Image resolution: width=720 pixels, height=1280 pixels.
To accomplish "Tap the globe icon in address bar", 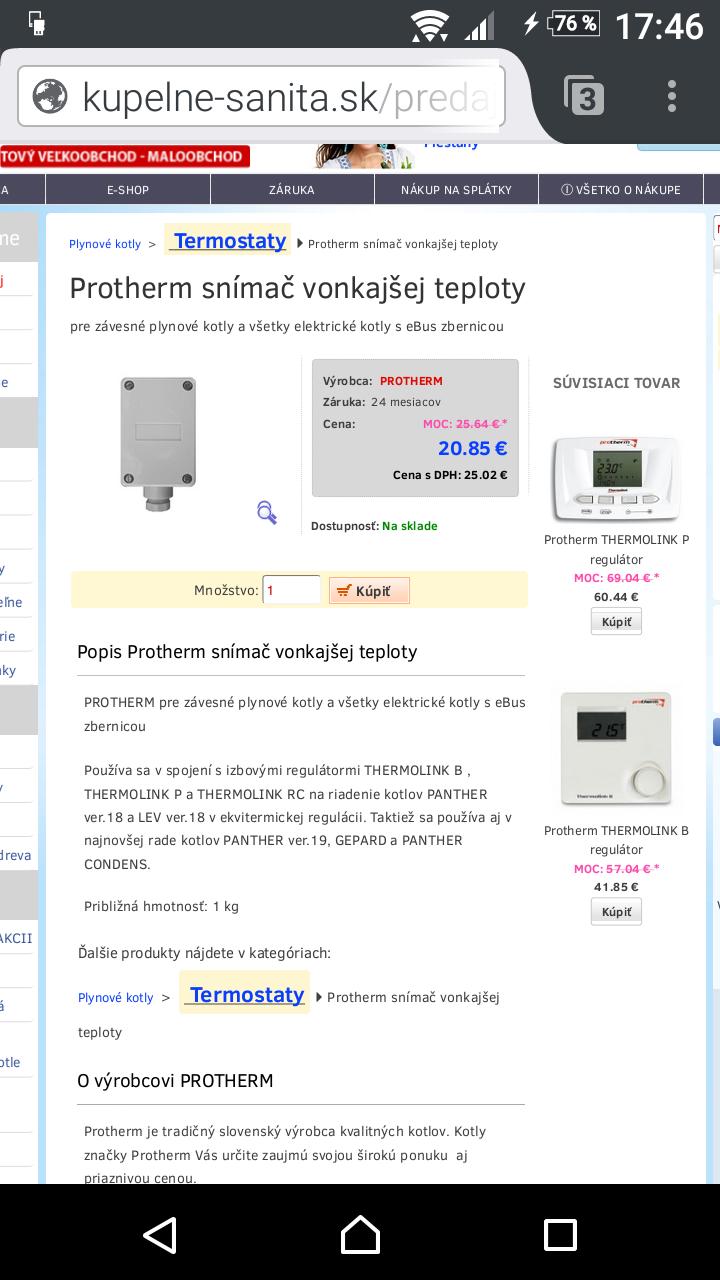I will coord(50,97).
